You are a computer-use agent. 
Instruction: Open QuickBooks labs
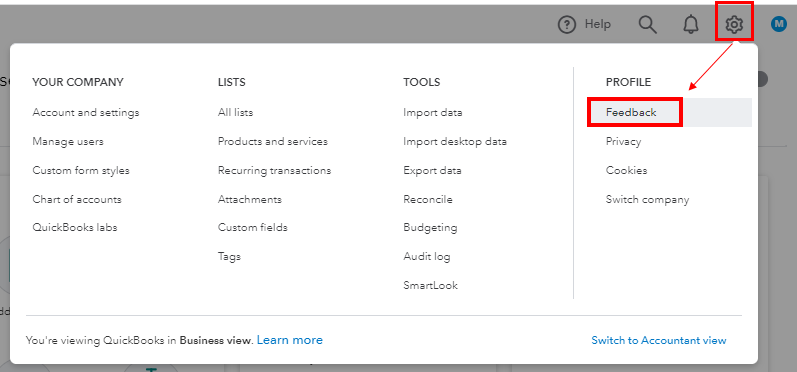click(x=75, y=228)
